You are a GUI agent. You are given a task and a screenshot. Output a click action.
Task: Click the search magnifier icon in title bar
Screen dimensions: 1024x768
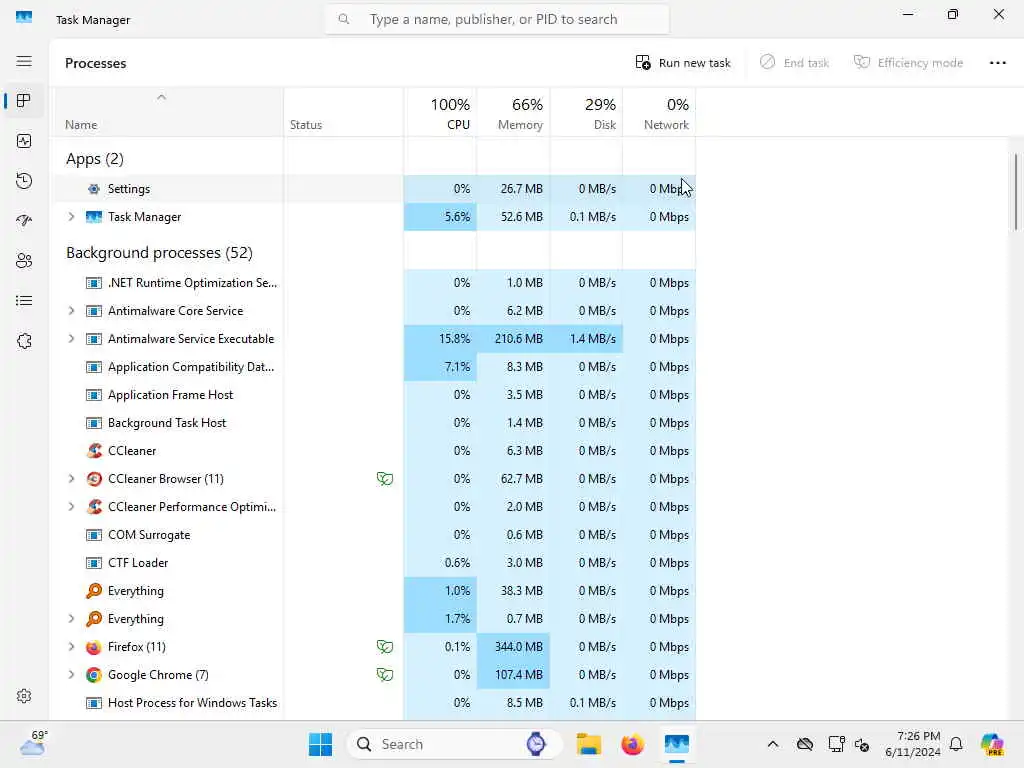tap(344, 19)
